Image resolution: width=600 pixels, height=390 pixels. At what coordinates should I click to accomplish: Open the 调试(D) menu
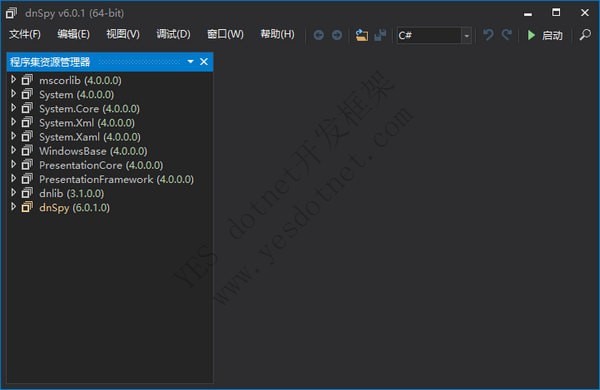point(173,34)
